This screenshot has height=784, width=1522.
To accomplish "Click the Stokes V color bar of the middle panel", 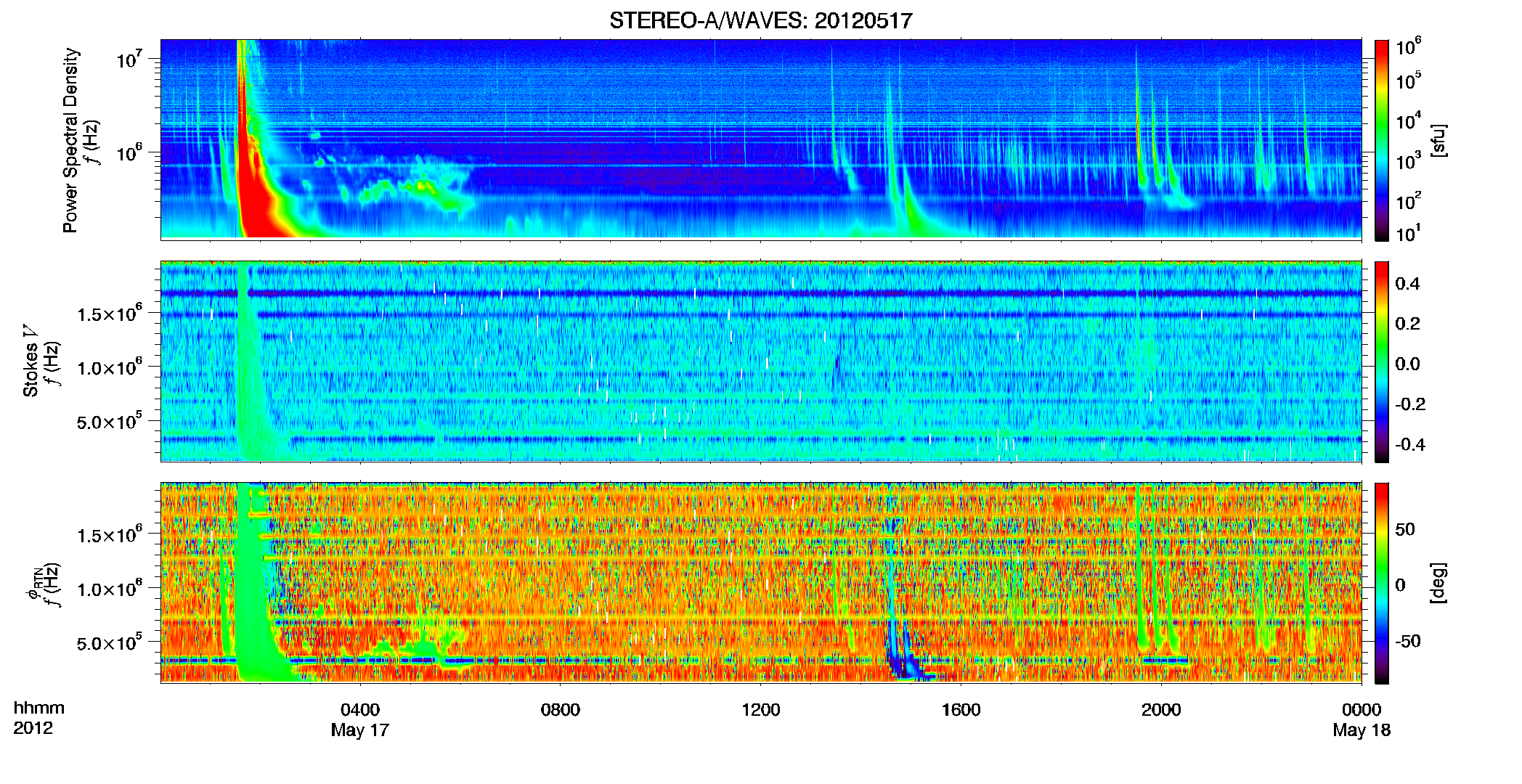I will pos(1381,362).
